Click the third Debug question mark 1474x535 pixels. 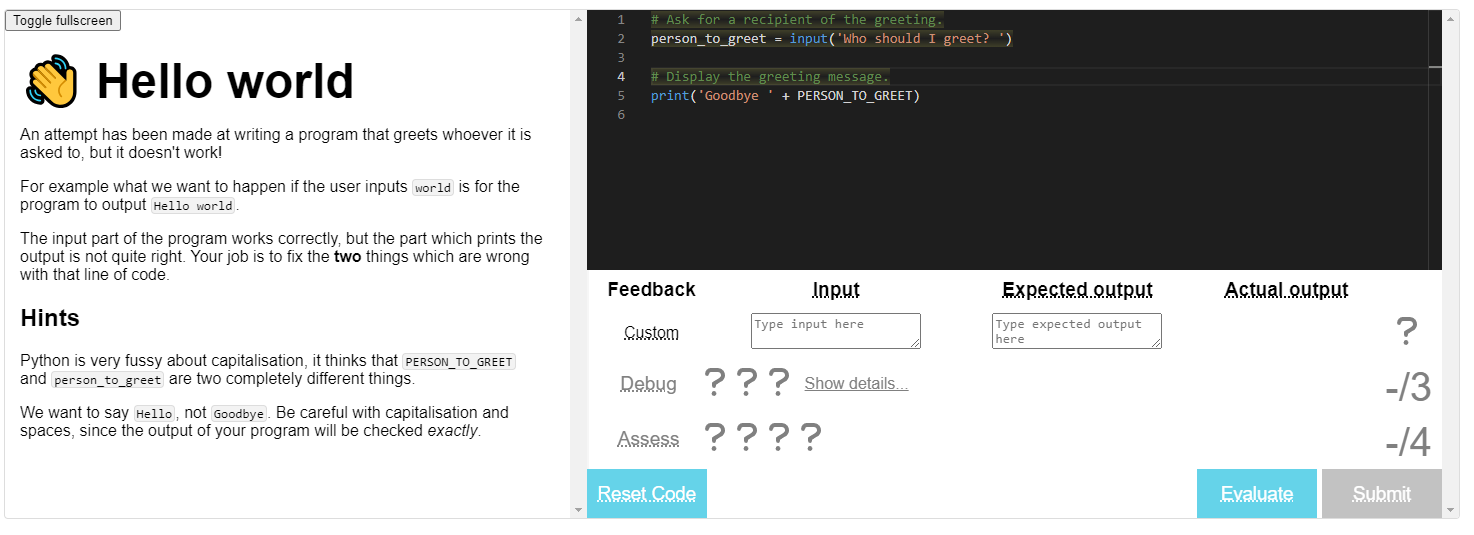pyautogui.click(x=779, y=382)
